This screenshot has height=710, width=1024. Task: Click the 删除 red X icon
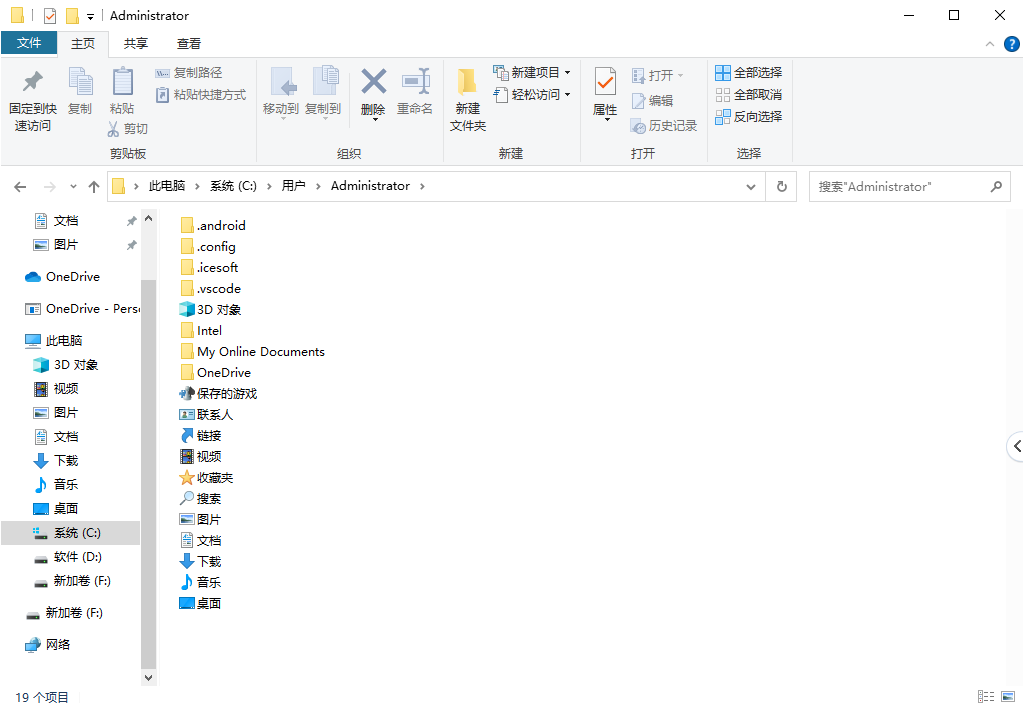tap(373, 82)
